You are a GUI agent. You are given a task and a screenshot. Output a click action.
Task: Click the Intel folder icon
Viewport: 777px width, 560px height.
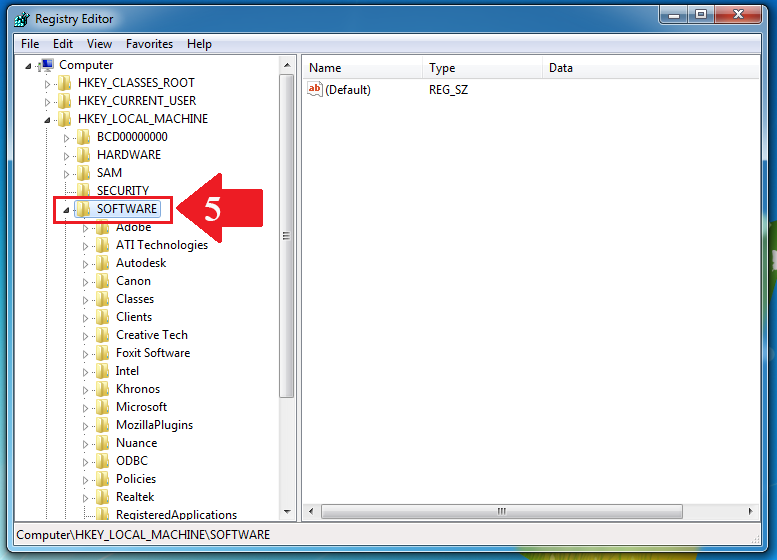coord(103,371)
